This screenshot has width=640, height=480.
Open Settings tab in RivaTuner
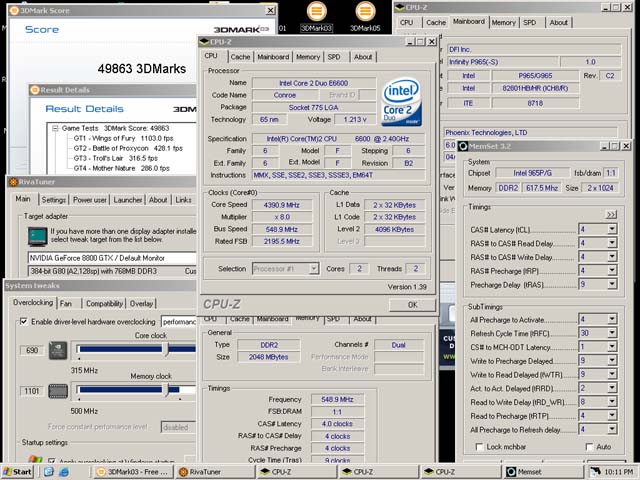(53, 200)
